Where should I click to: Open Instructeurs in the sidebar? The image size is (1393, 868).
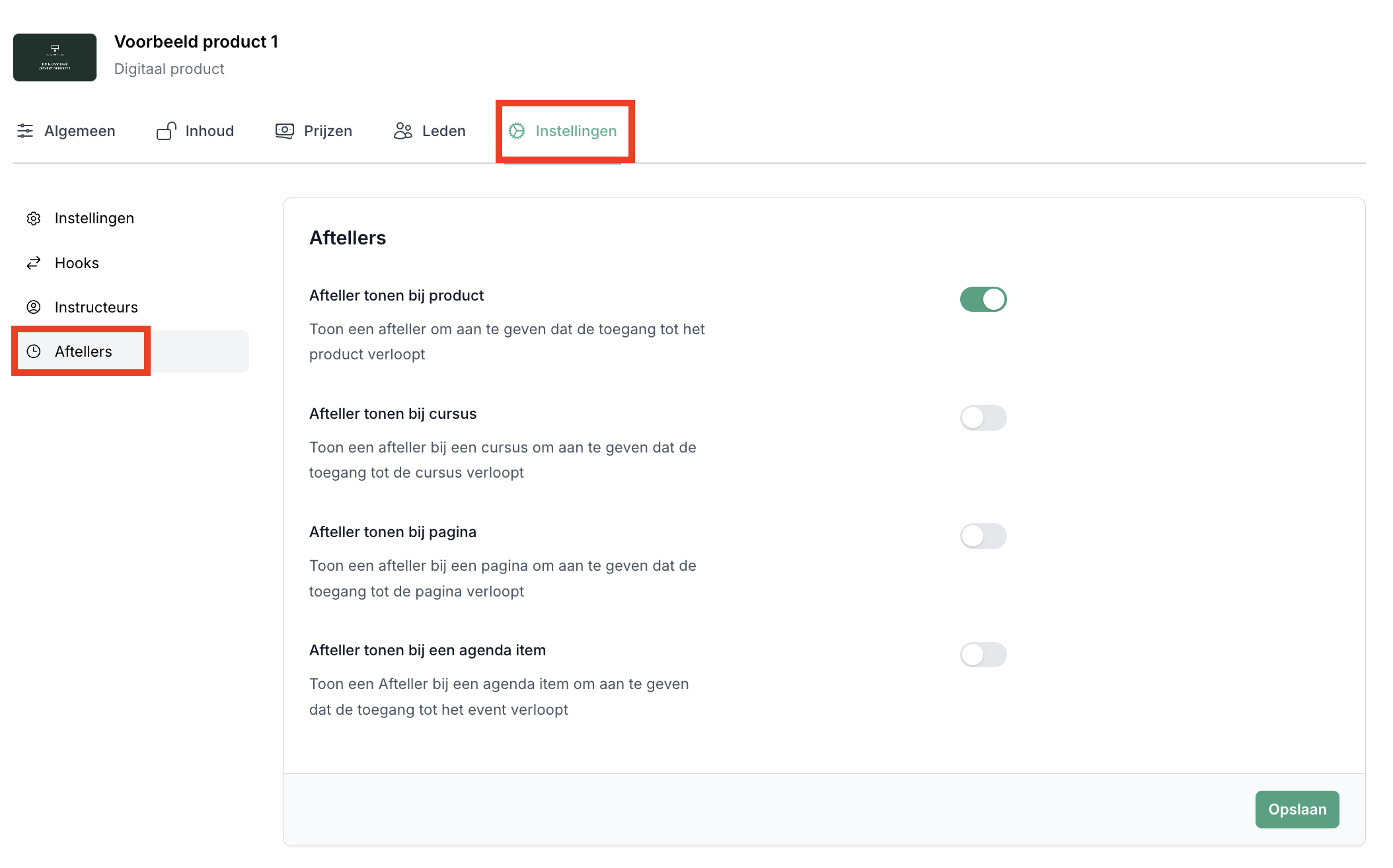(x=96, y=307)
